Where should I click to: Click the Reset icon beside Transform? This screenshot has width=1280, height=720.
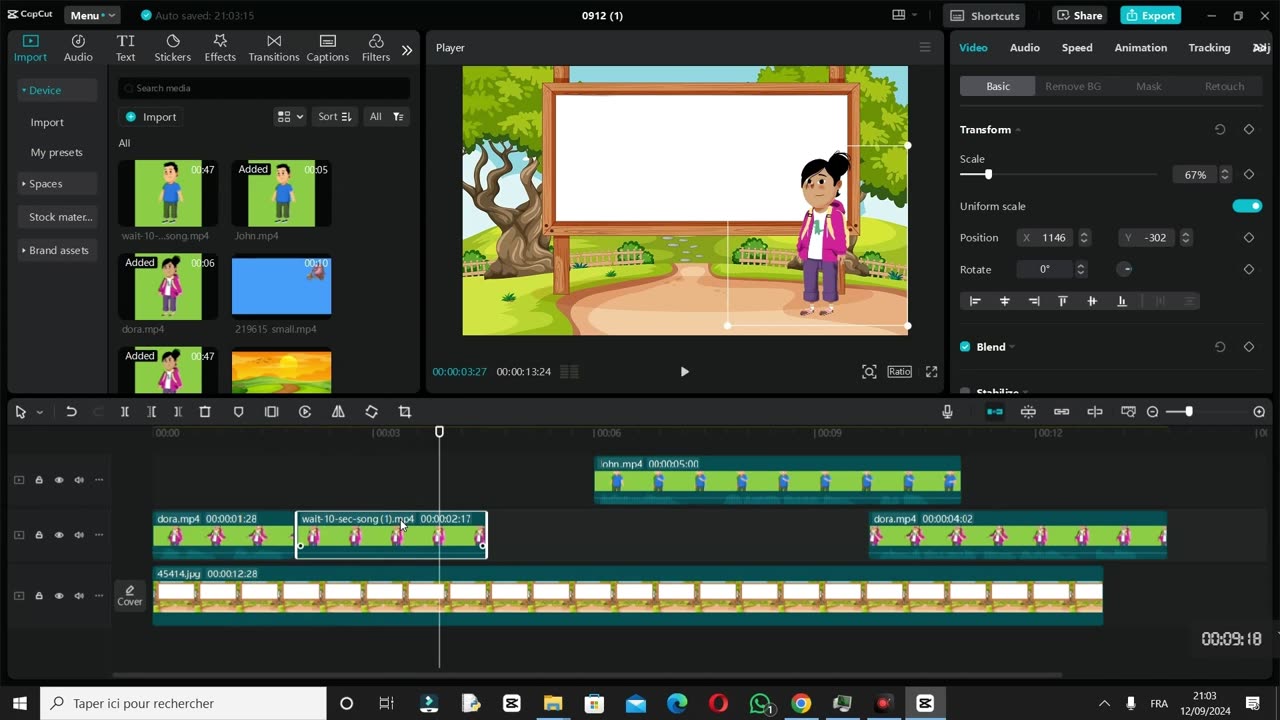pyautogui.click(x=1220, y=130)
